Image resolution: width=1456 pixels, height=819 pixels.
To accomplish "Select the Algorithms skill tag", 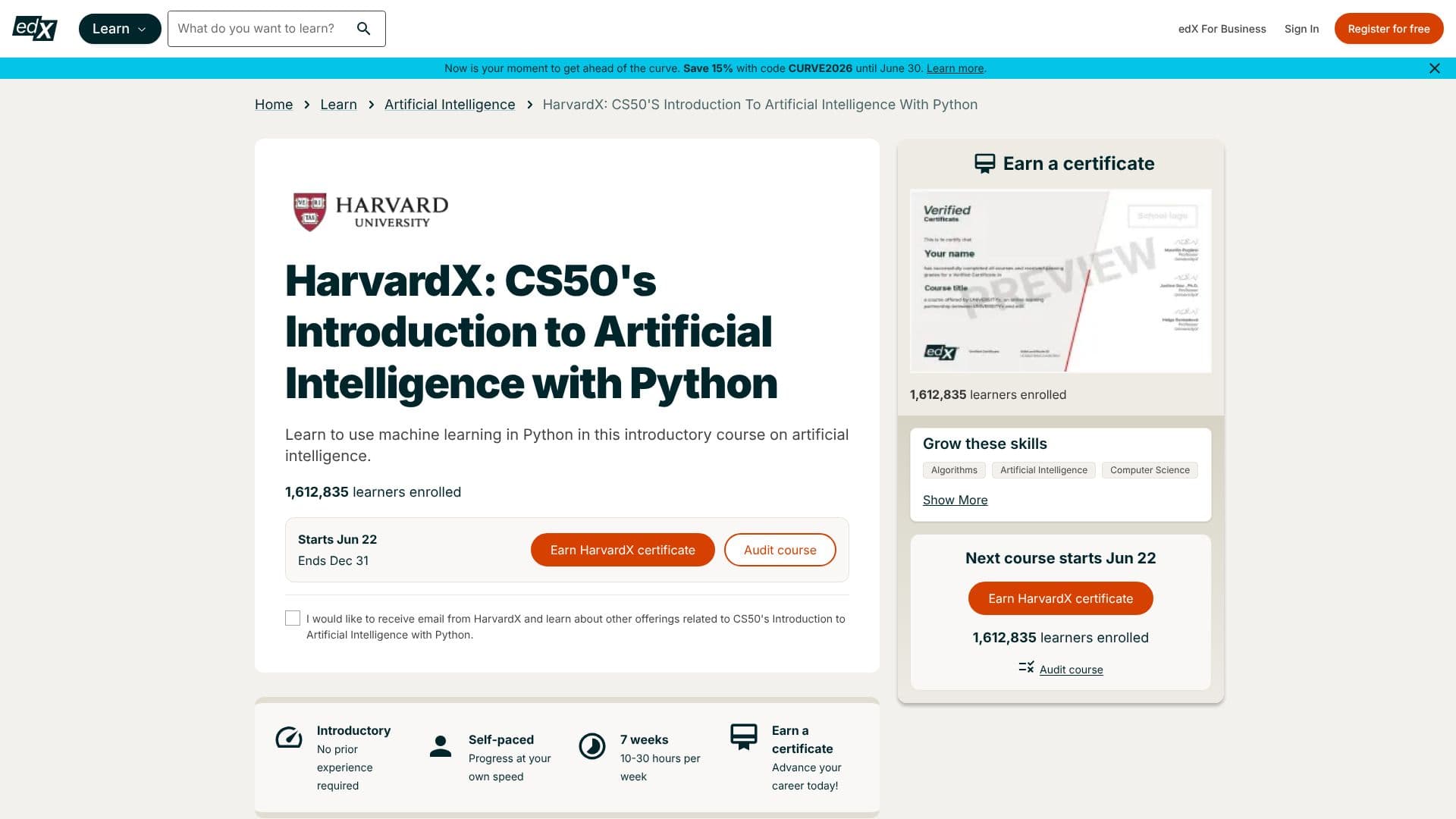I will tap(954, 470).
